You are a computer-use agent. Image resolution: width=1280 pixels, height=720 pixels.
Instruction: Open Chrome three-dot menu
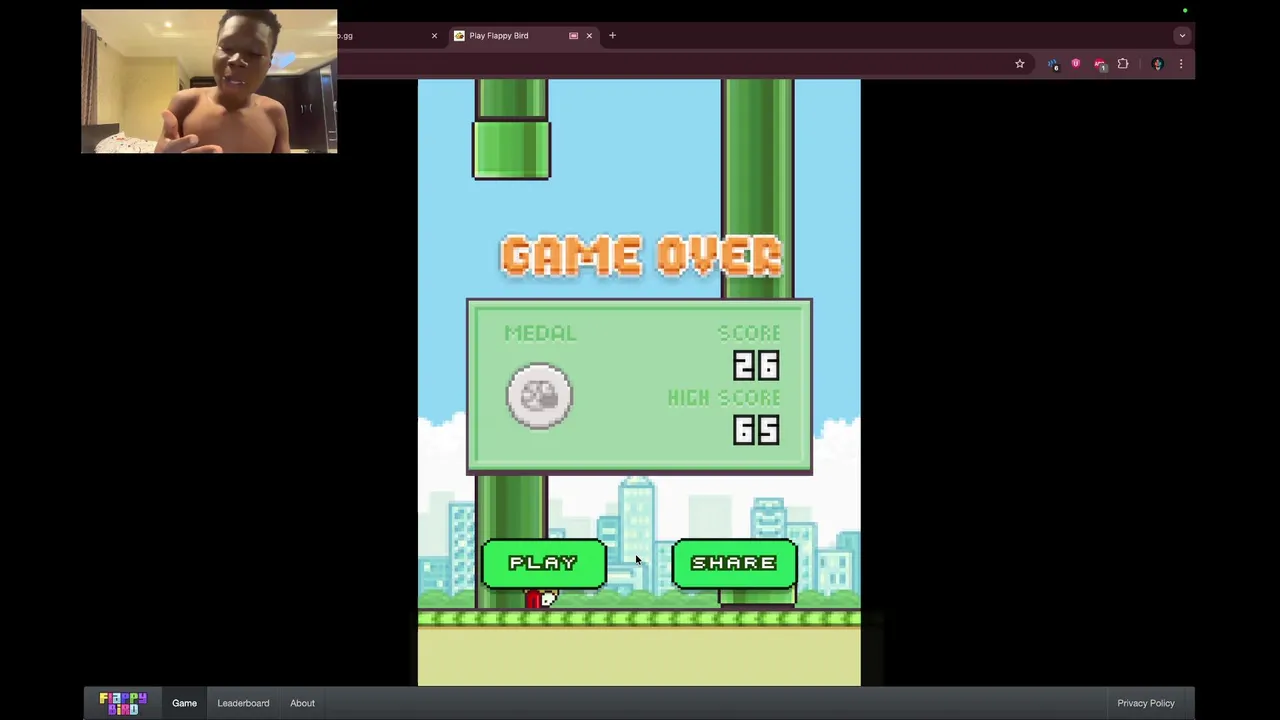(1181, 64)
